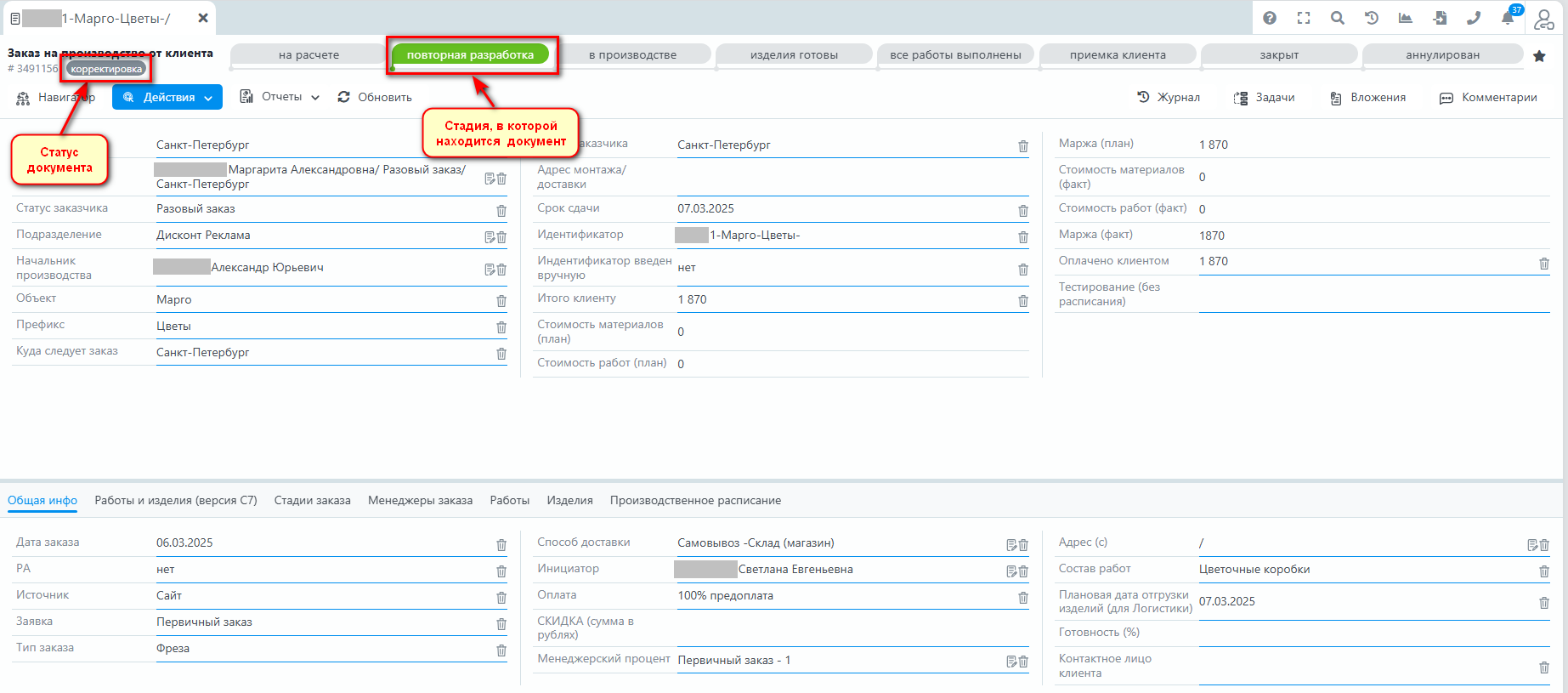Open the user profile icon
The height and width of the screenshot is (693, 1568).
point(1543,18)
